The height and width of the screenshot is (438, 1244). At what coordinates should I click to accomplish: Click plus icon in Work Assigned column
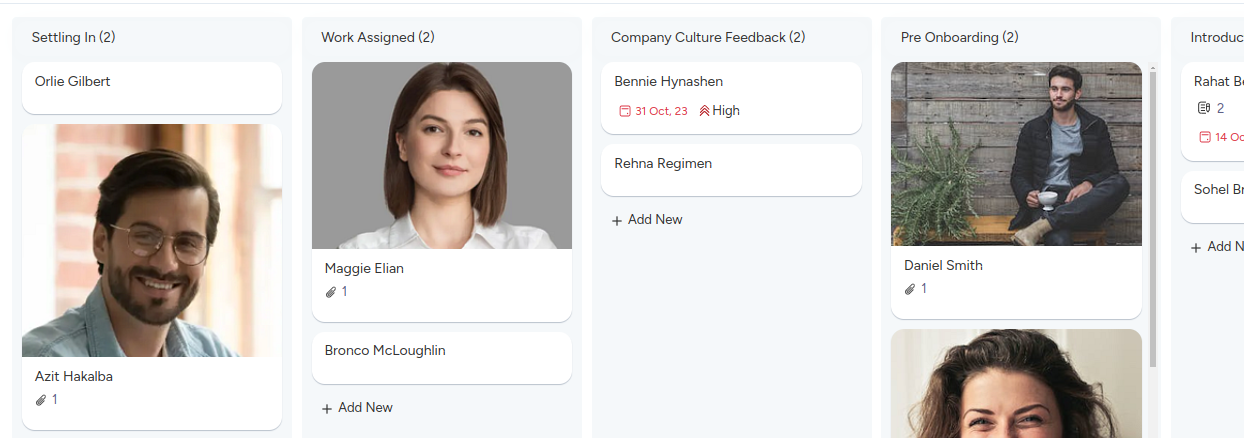(327, 408)
